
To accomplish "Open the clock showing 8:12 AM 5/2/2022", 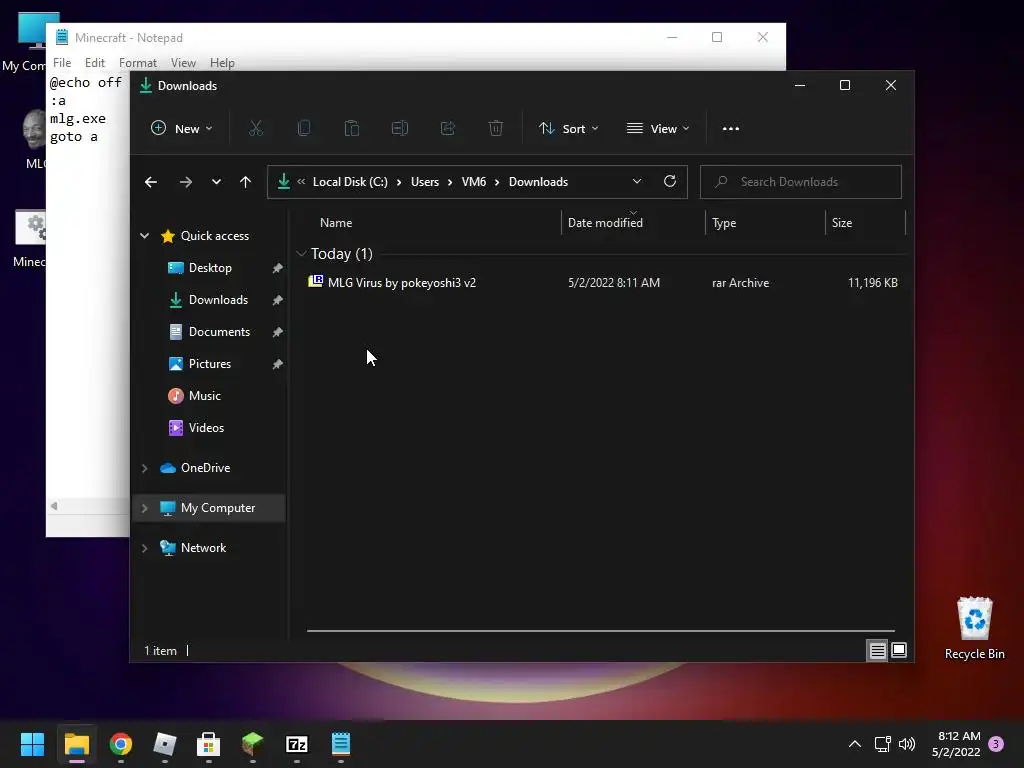I will 956,744.
